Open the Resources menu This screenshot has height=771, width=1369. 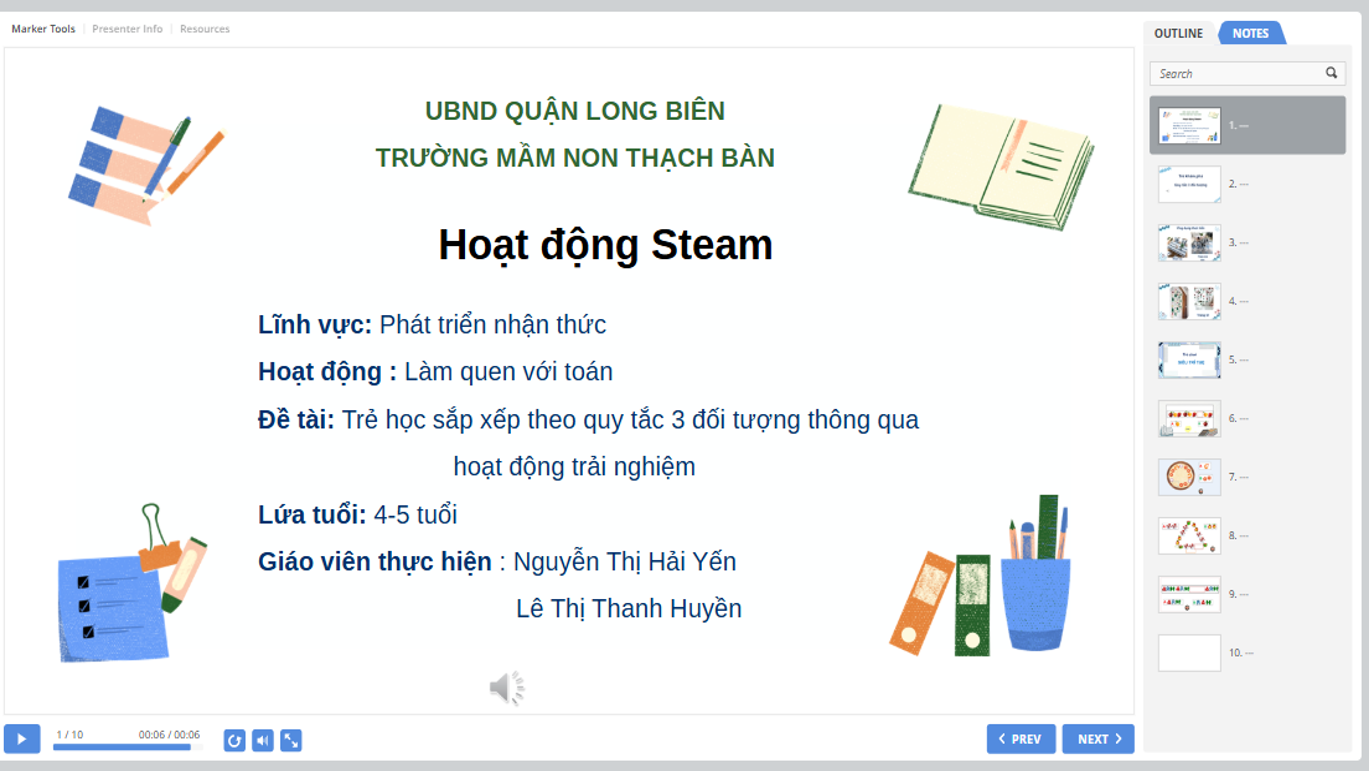(x=205, y=29)
